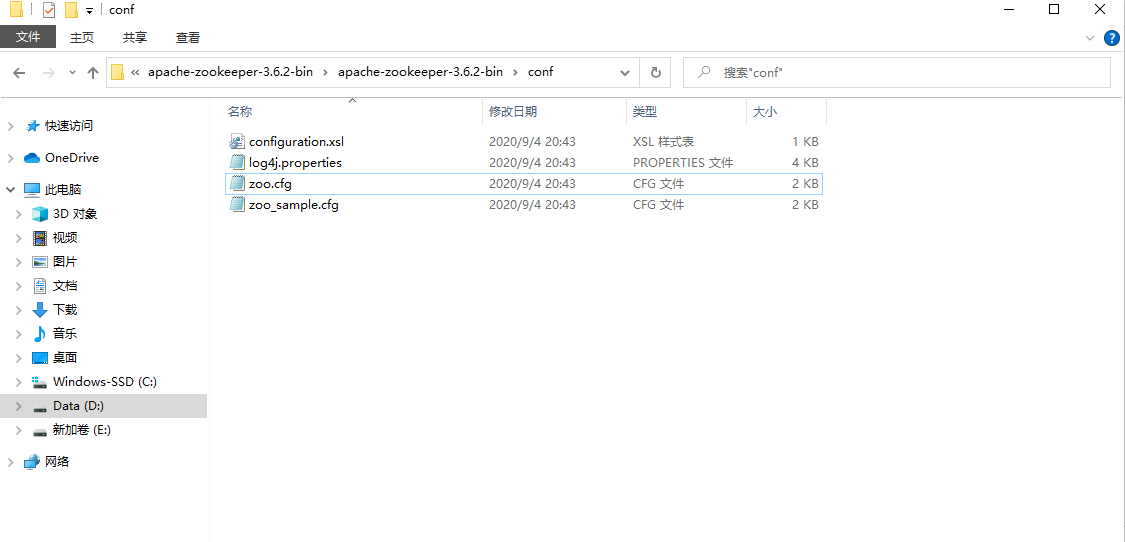Open the 文件 menu tab
Screen dimensions: 1125x542
pyautogui.click(x=28, y=37)
